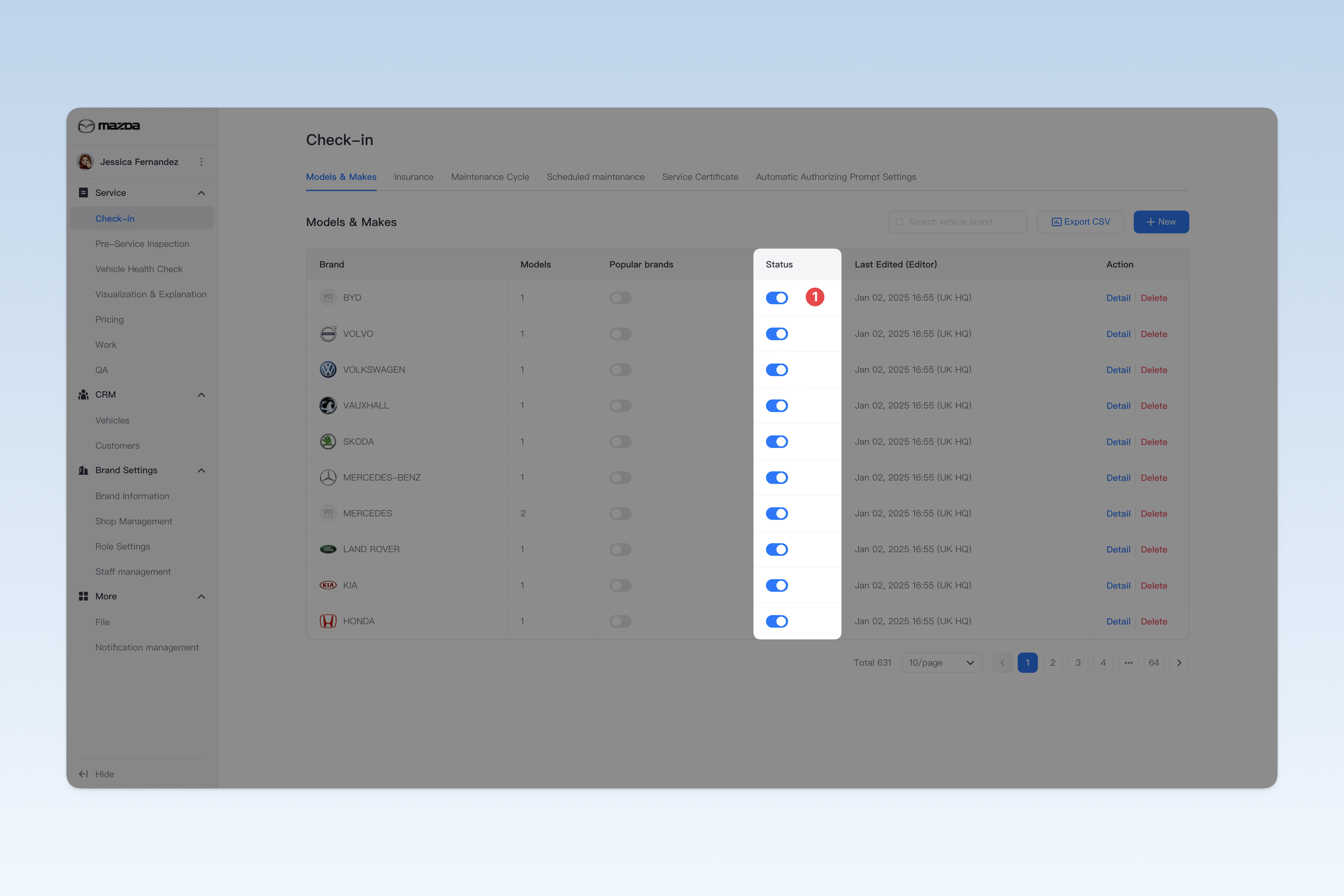This screenshot has height=896, width=1344.
Task: Click the New button
Action: [1161, 222]
